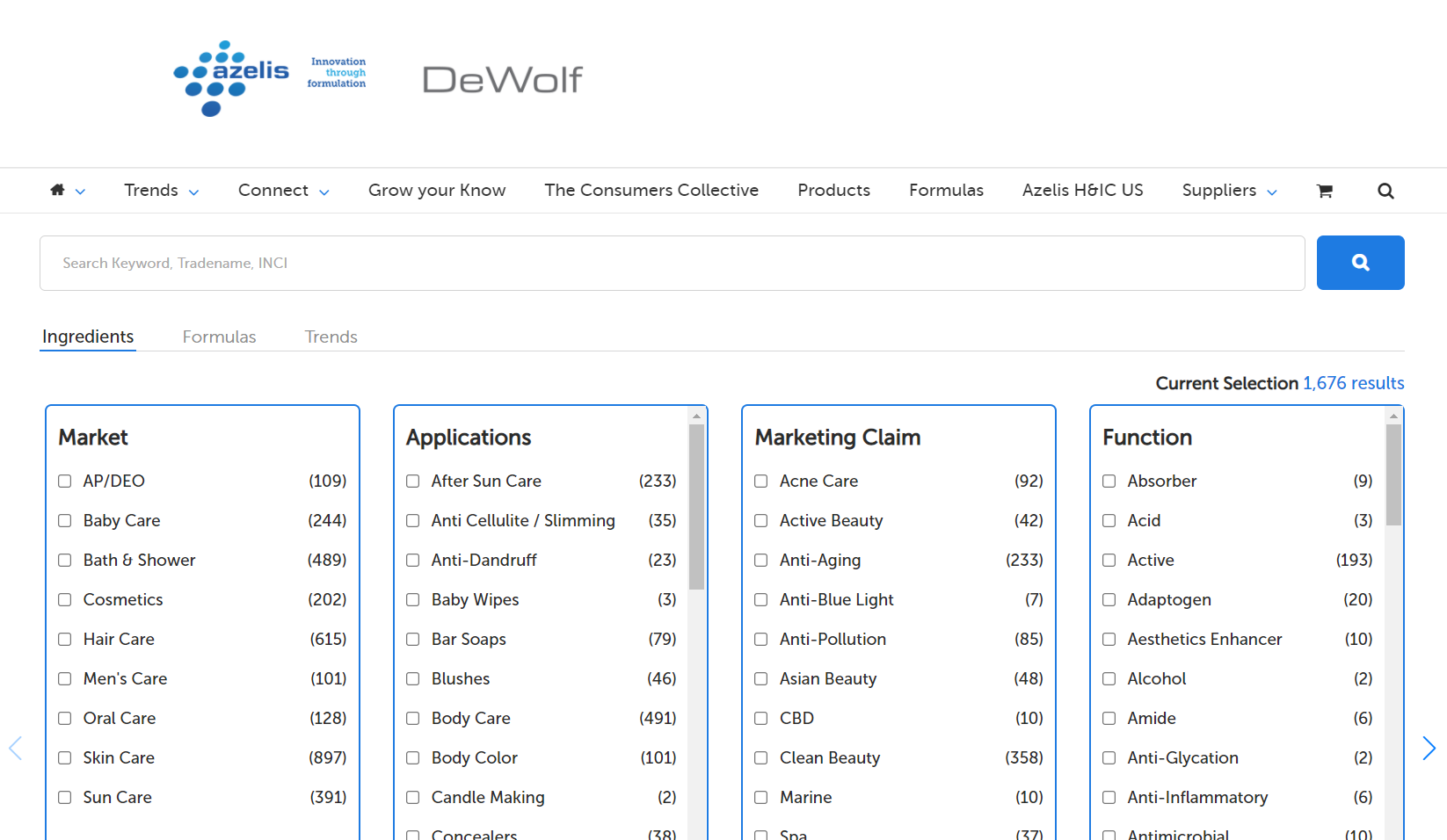
Task: Click the navigation bar magnifier icon
Action: tap(1385, 191)
